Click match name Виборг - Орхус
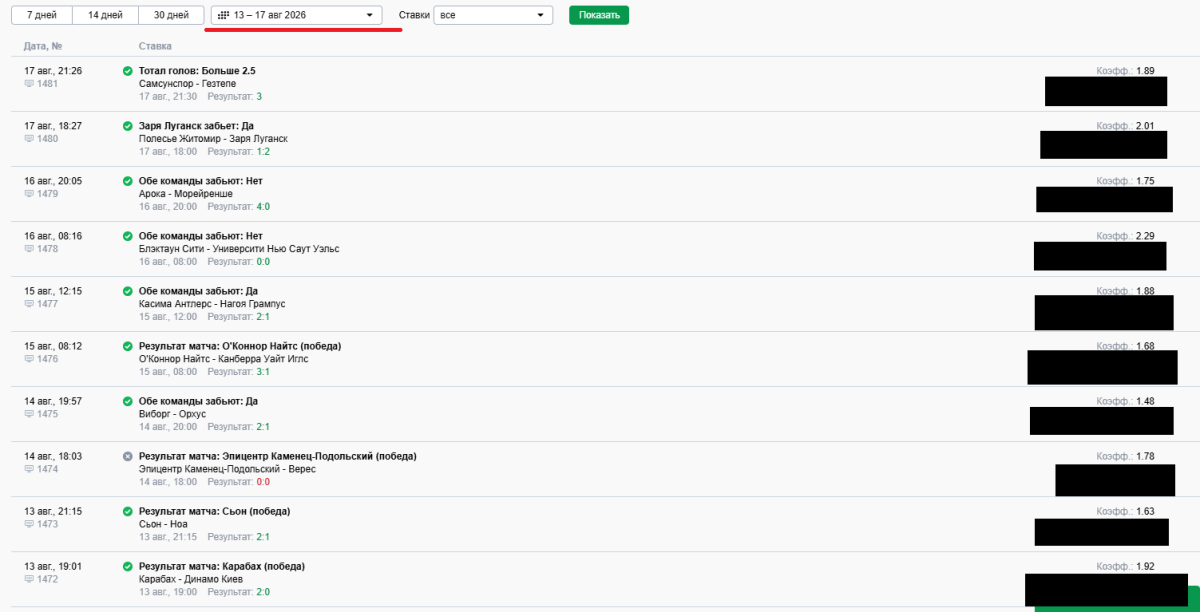The image size is (1200, 612). click(x=172, y=414)
